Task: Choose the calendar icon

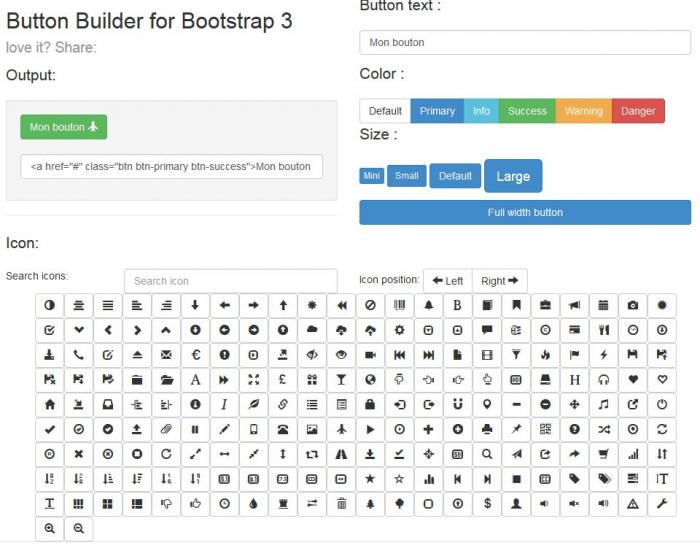Action: point(604,305)
